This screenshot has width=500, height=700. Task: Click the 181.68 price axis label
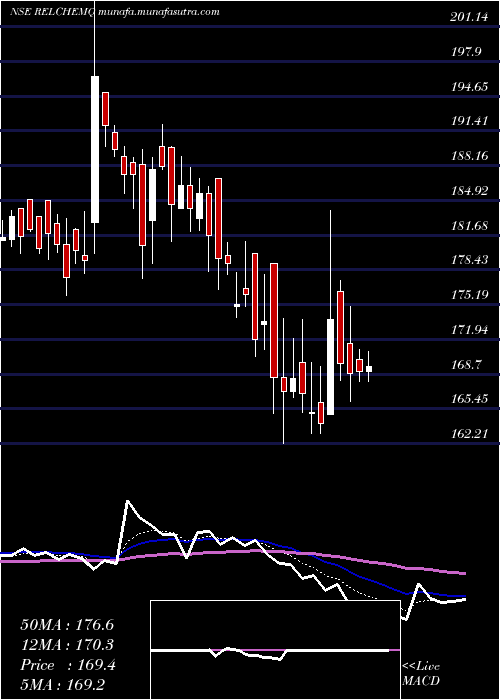coord(471,225)
